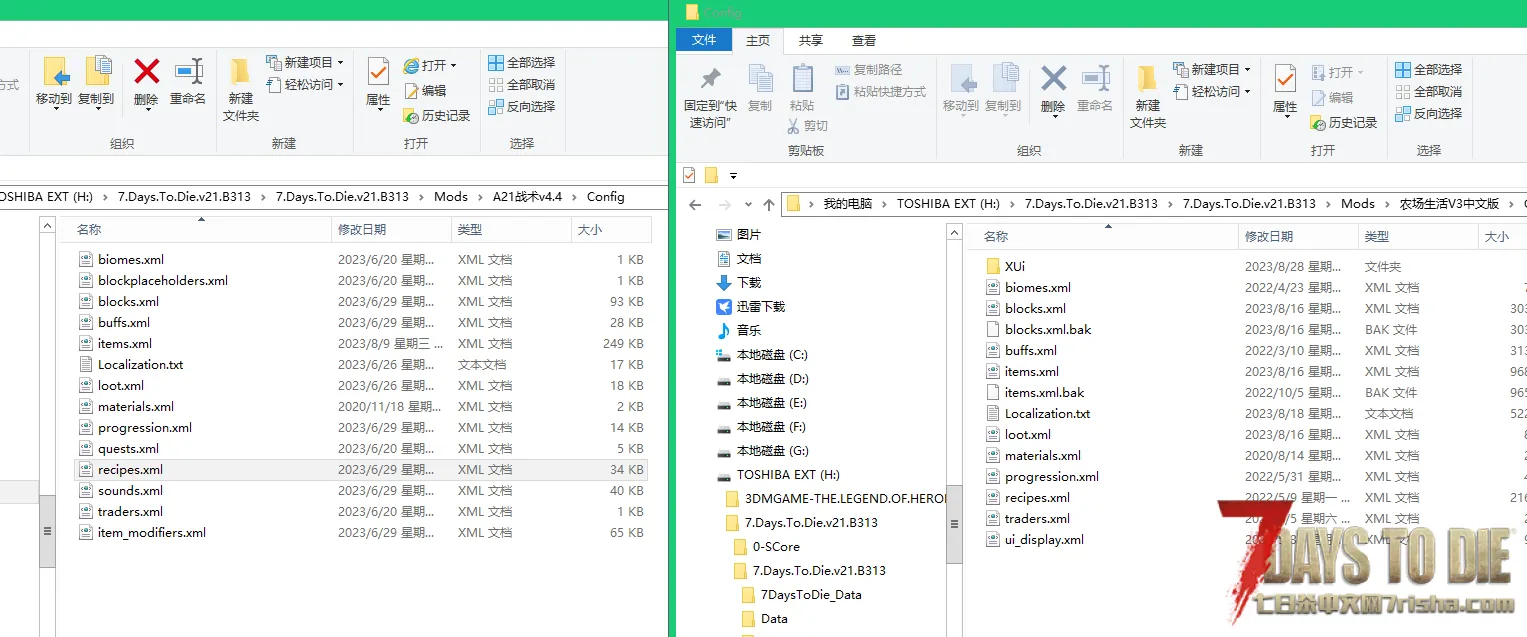Click the red Delete icon in A21战术v4.4 window

146,71
